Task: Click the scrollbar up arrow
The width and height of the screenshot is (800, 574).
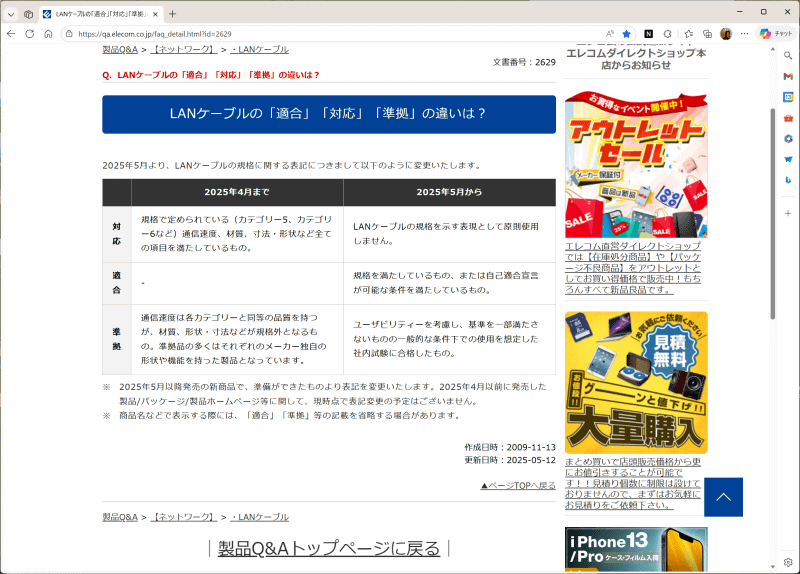Action: coord(772,49)
